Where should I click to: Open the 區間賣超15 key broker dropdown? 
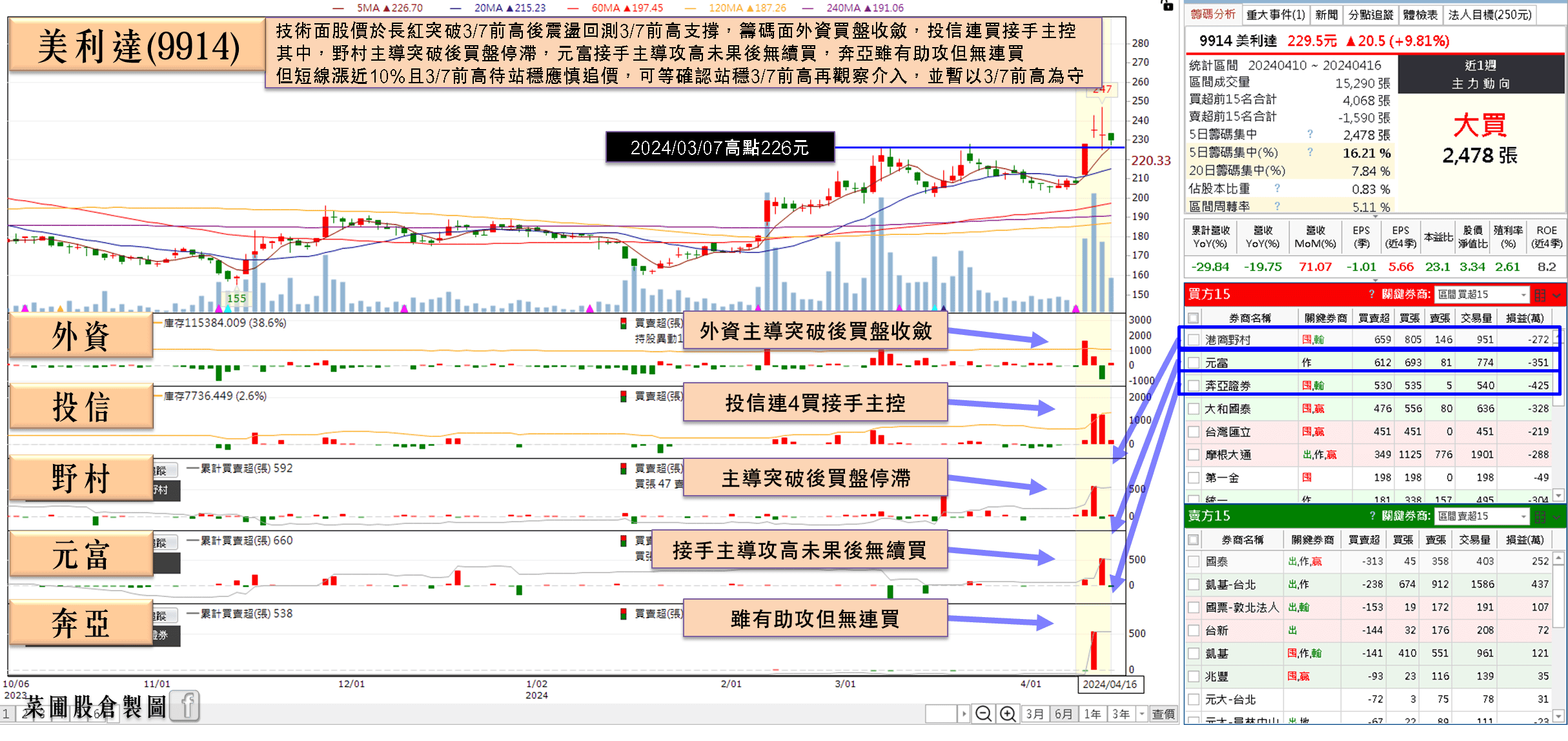point(1481,516)
